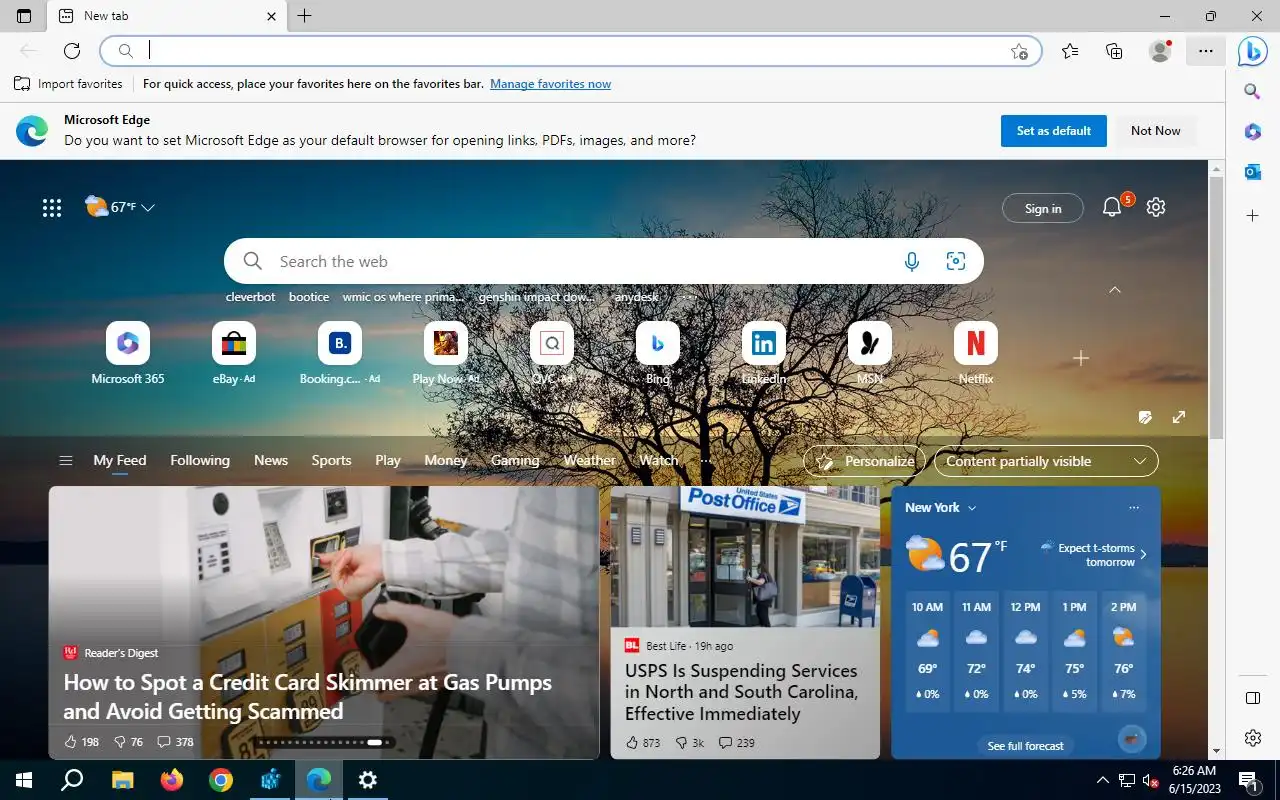Image resolution: width=1280 pixels, height=800 pixels.
Task: Open Microsoft 365 sidebar icon
Action: click(1252, 132)
